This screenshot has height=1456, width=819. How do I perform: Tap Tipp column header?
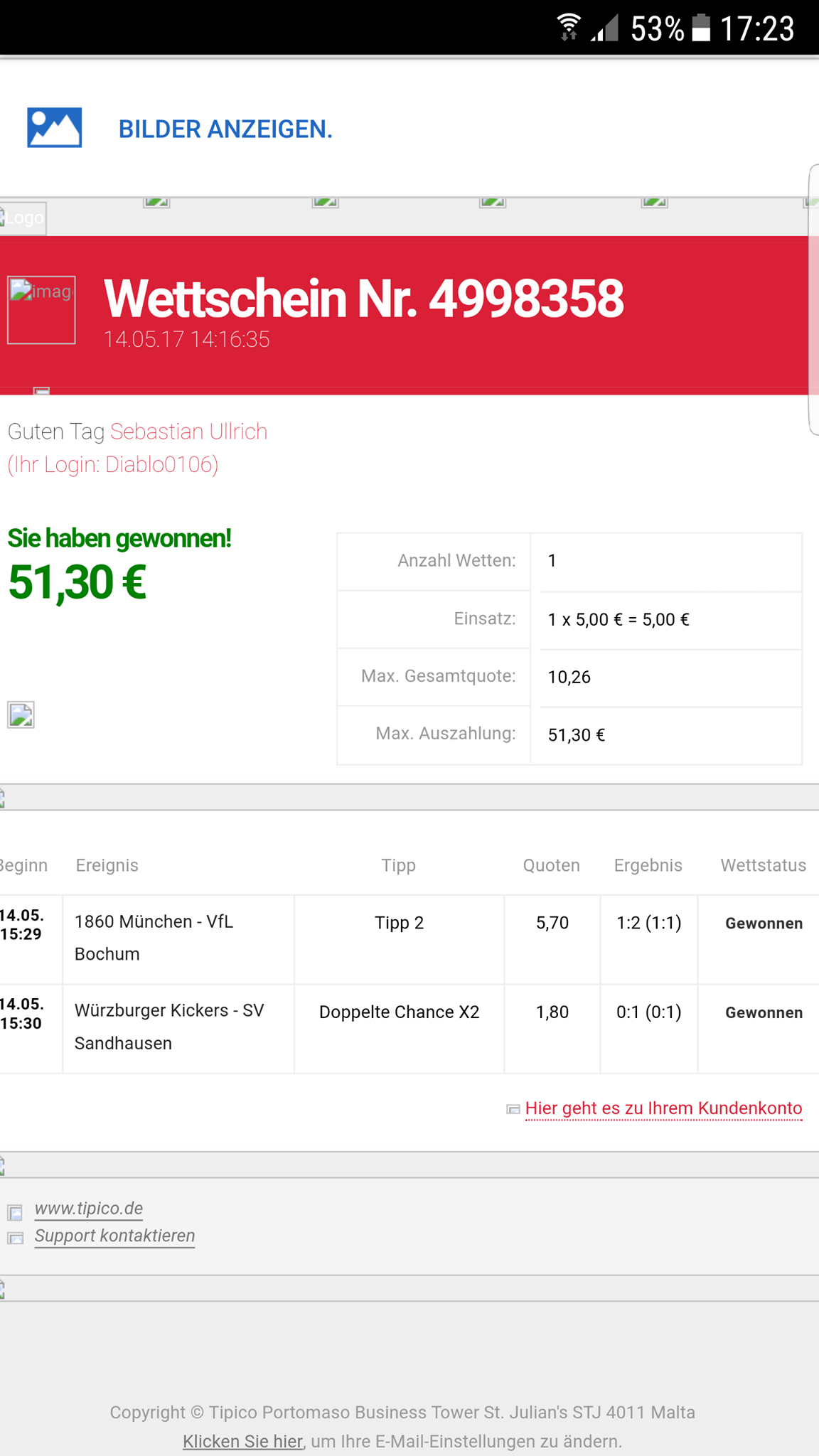point(398,865)
